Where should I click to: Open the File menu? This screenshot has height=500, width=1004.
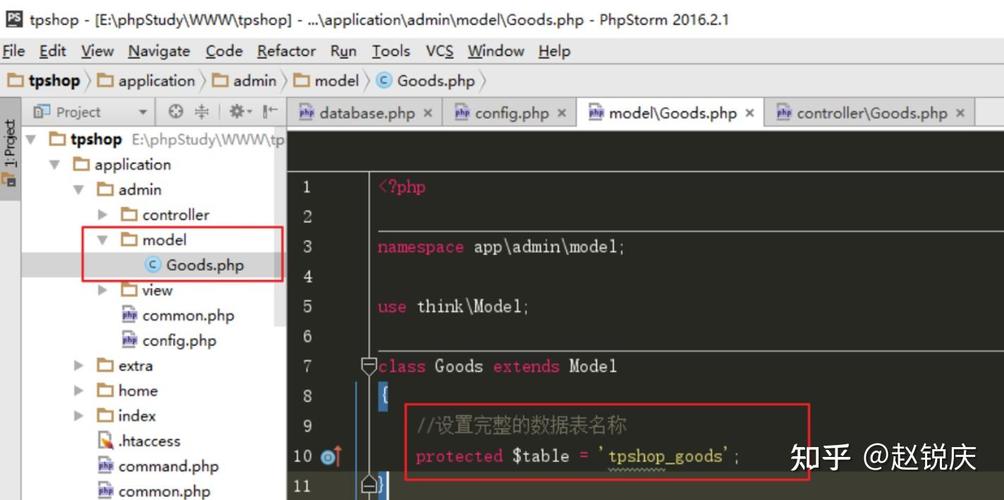13,51
